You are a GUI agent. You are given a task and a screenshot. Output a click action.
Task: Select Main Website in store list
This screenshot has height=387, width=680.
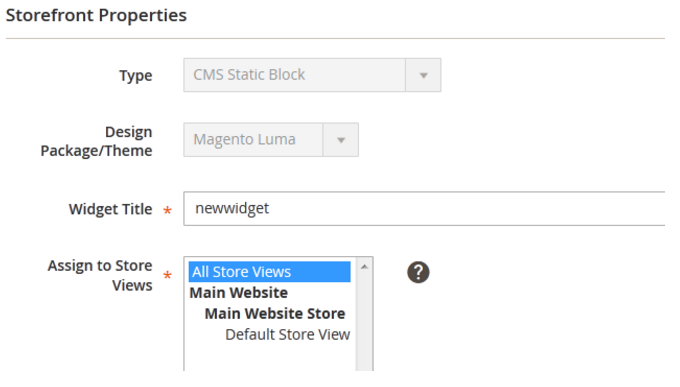click(239, 293)
